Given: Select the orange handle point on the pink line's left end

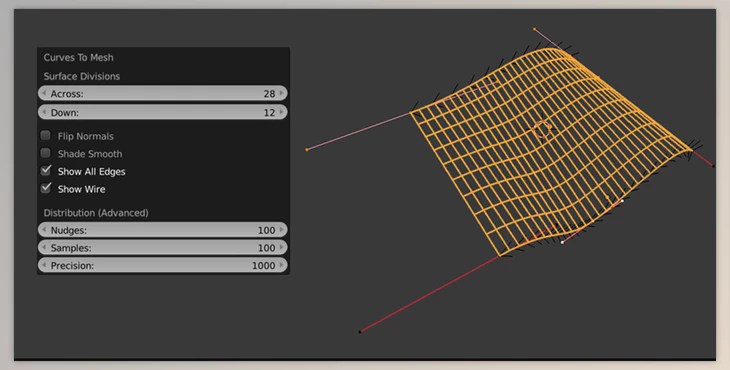Looking at the screenshot, I should tap(307, 149).
